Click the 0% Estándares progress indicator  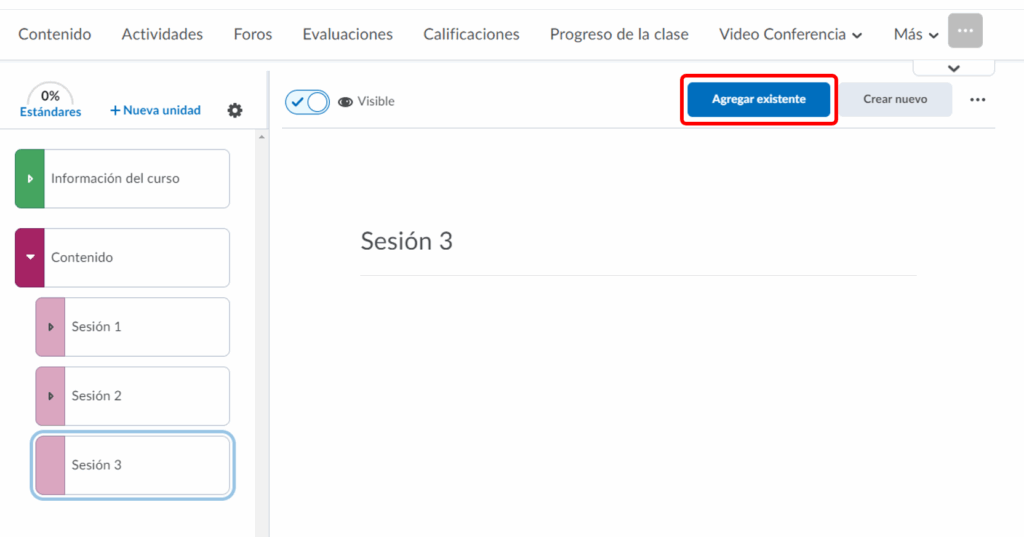pos(50,102)
